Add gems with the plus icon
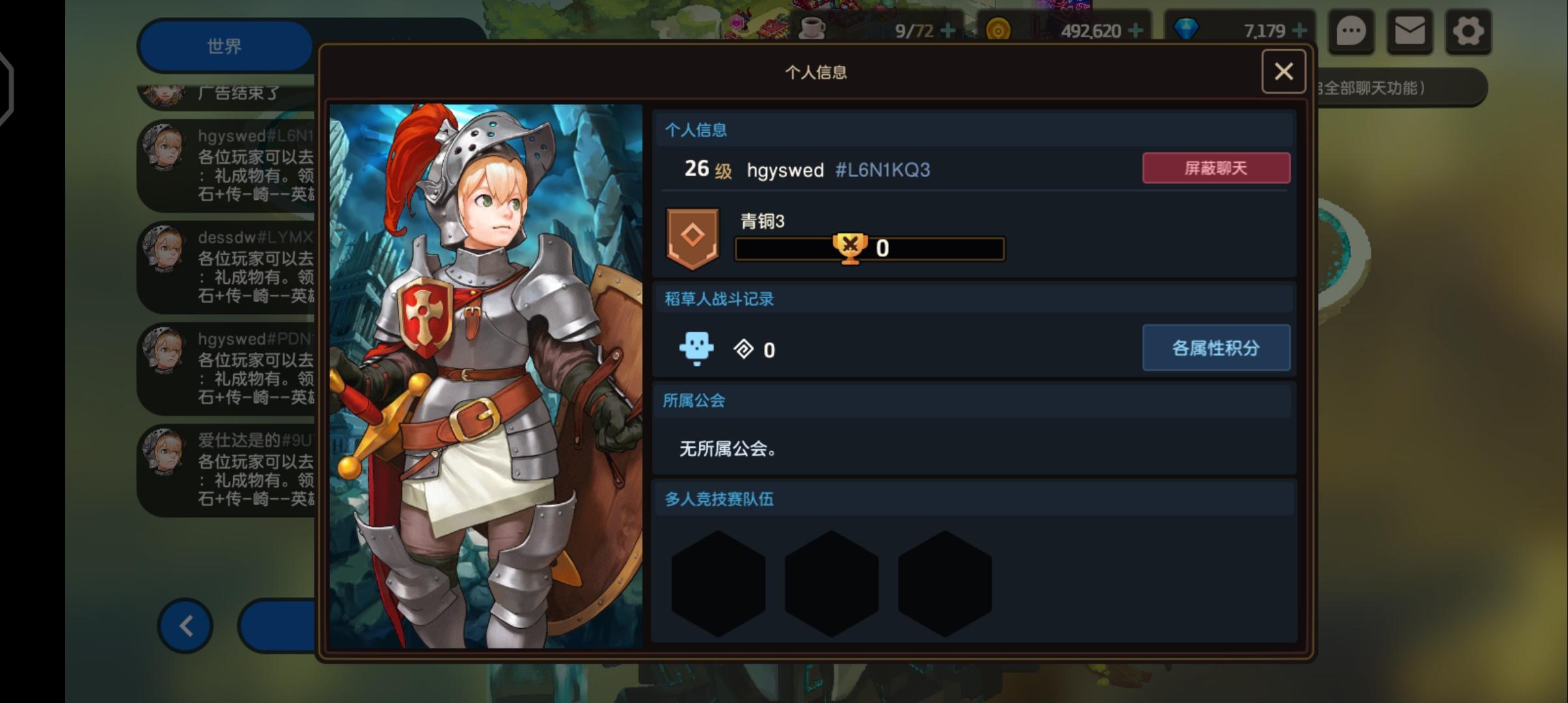This screenshot has height=703, width=1568. [1299, 31]
